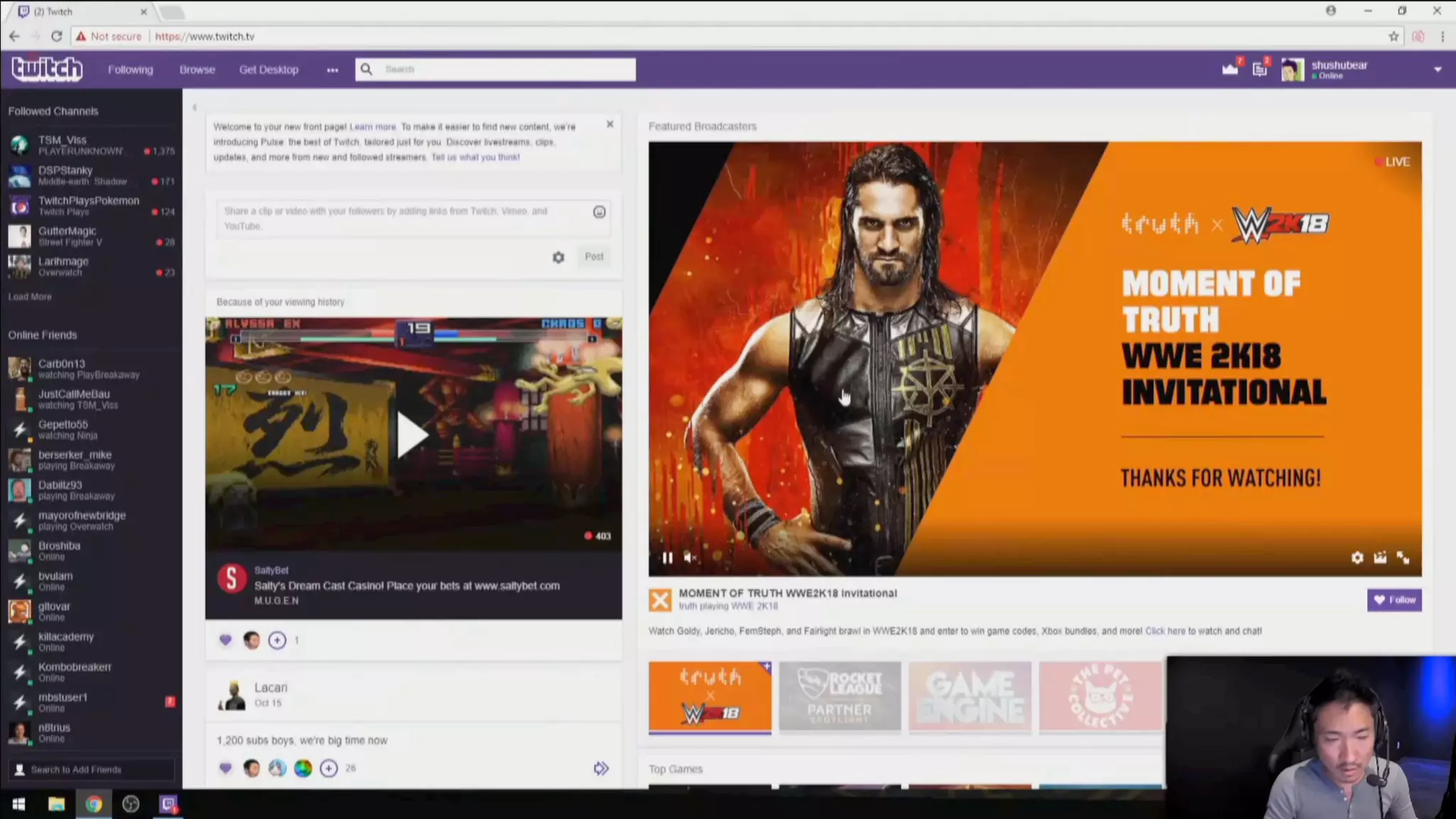1456x819 pixels.
Task: Click the Twitch logo home icon
Action: [47, 69]
